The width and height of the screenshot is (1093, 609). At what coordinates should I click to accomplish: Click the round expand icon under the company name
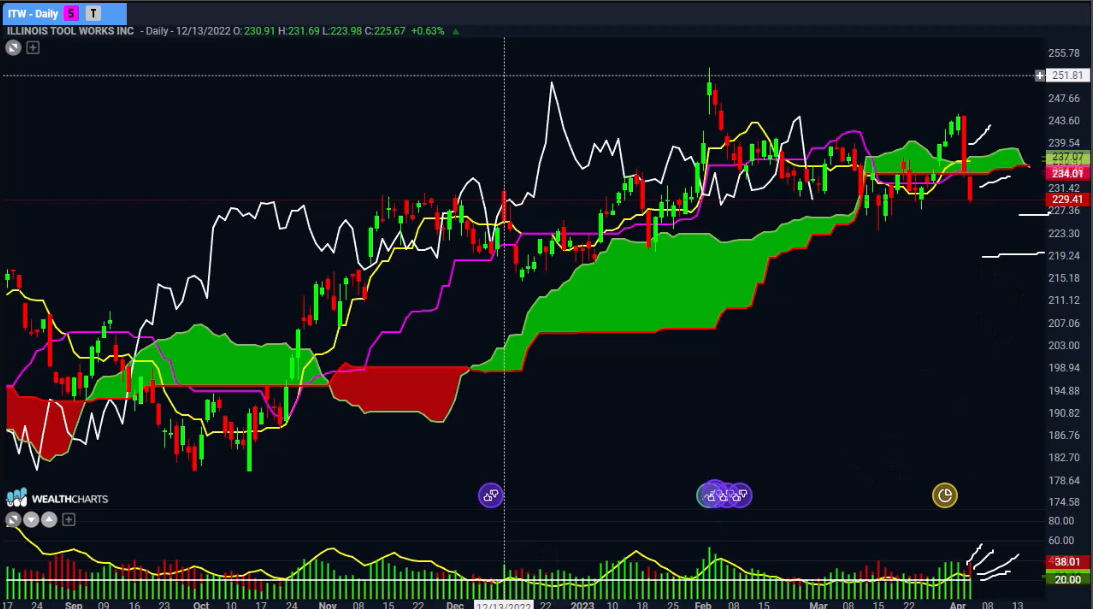[x=13, y=47]
